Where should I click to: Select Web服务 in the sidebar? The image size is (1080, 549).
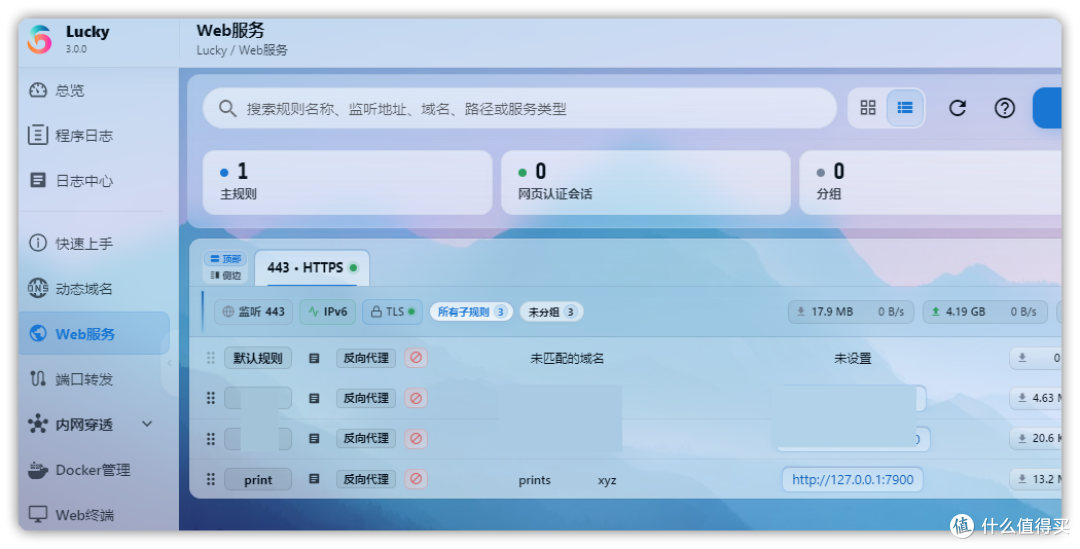(94, 333)
